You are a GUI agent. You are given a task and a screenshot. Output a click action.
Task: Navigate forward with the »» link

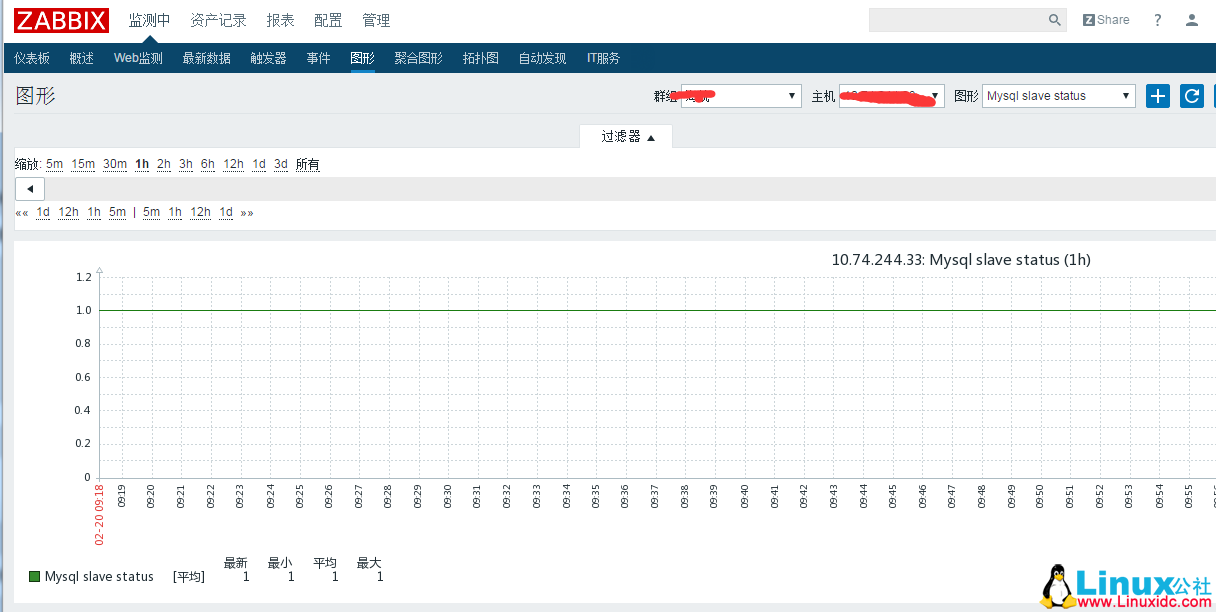(x=246, y=212)
